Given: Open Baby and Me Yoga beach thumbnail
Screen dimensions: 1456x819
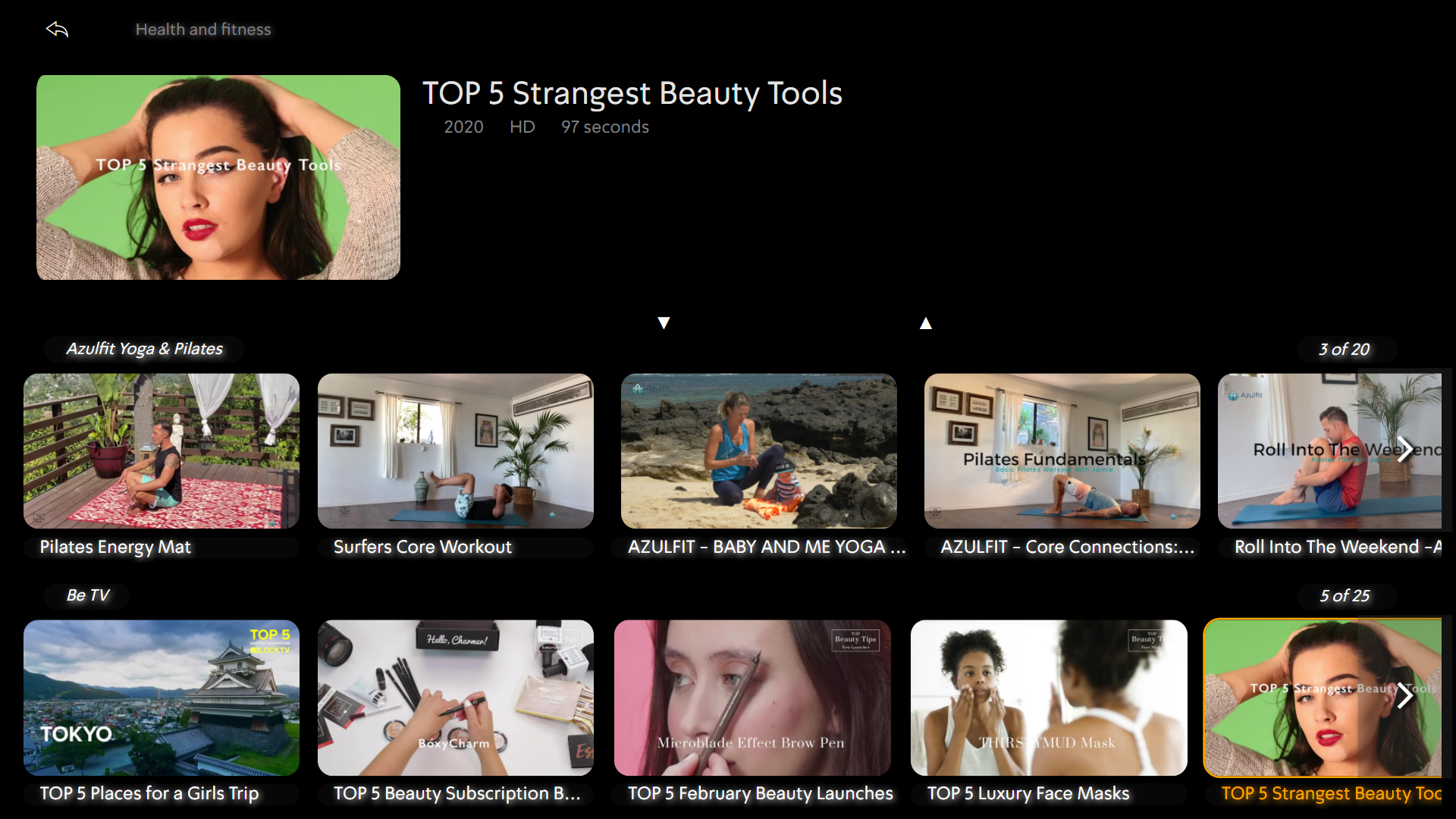Looking at the screenshot, I should 759,450.
